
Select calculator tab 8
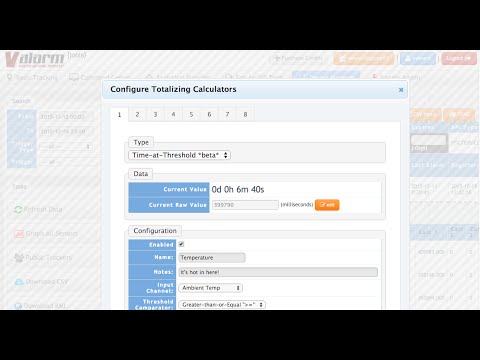[245, 114]
